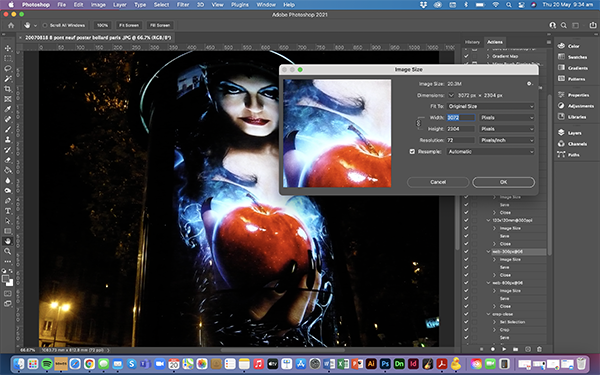Click Play selection in Actions panel
The width and height of the screenshot is (600, 375).
click(504, 349)
